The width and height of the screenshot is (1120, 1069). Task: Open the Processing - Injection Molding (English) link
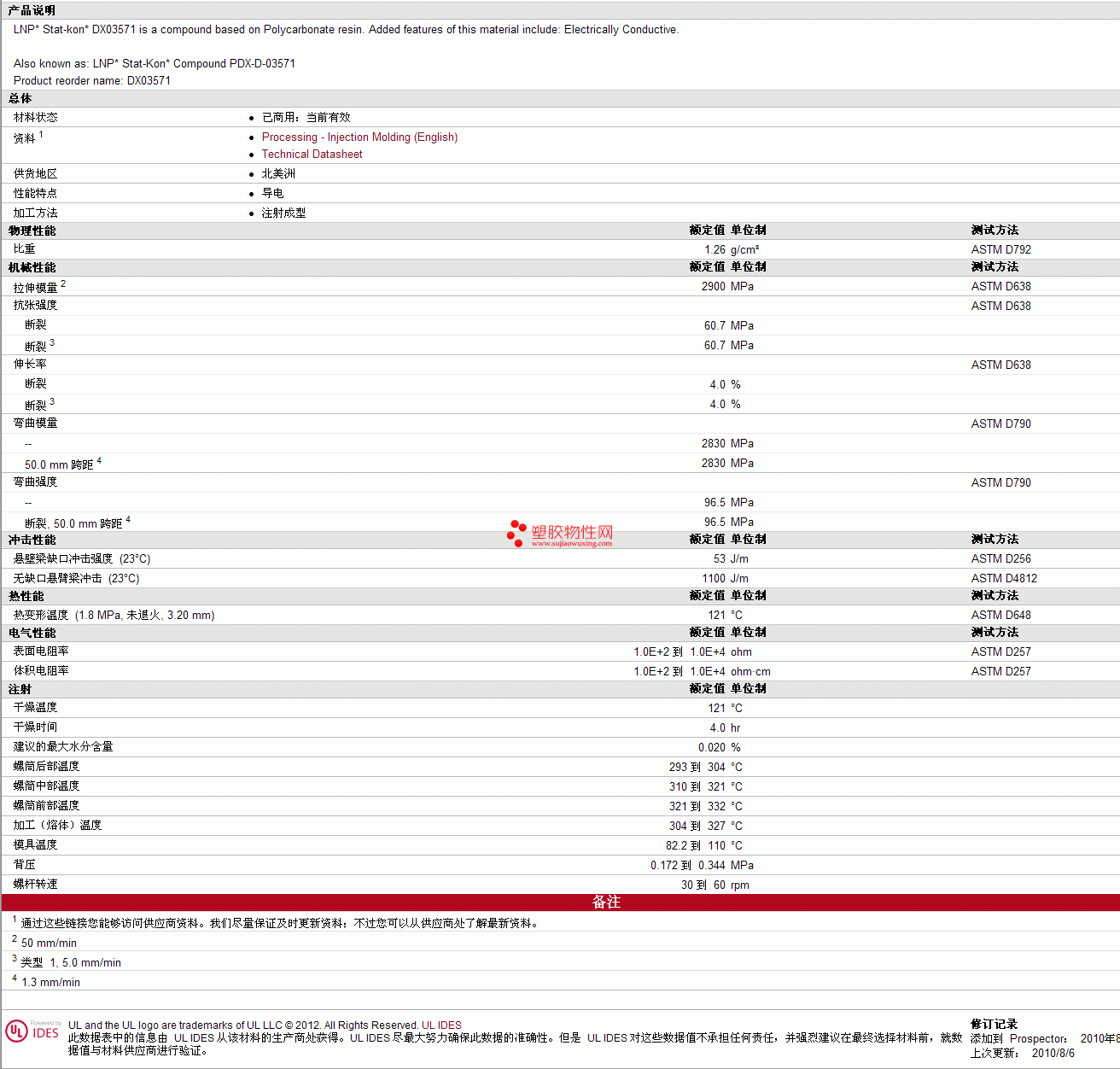pyautogui.click(x=359, y=137)
